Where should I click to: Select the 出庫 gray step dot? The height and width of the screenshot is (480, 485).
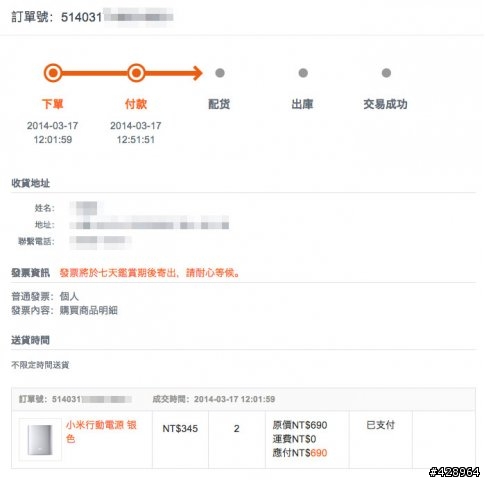(x=303, y=73)
